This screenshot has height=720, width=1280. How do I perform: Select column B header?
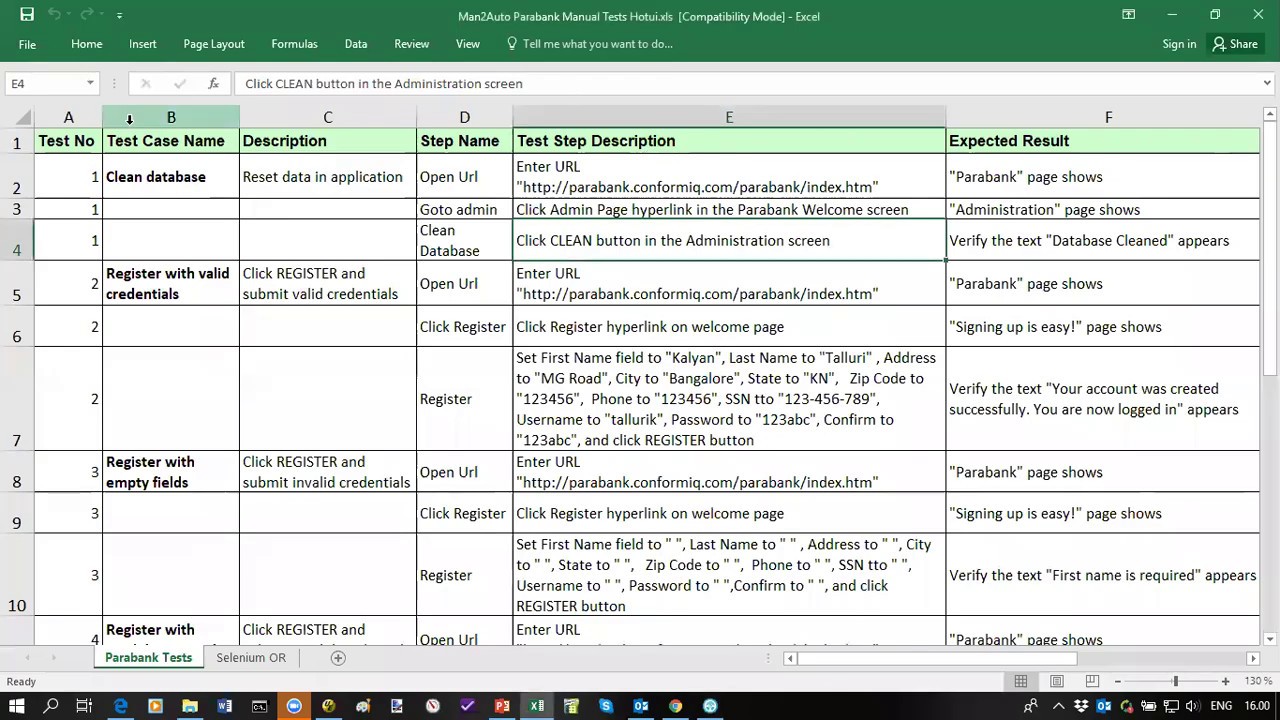pos(171,118)
